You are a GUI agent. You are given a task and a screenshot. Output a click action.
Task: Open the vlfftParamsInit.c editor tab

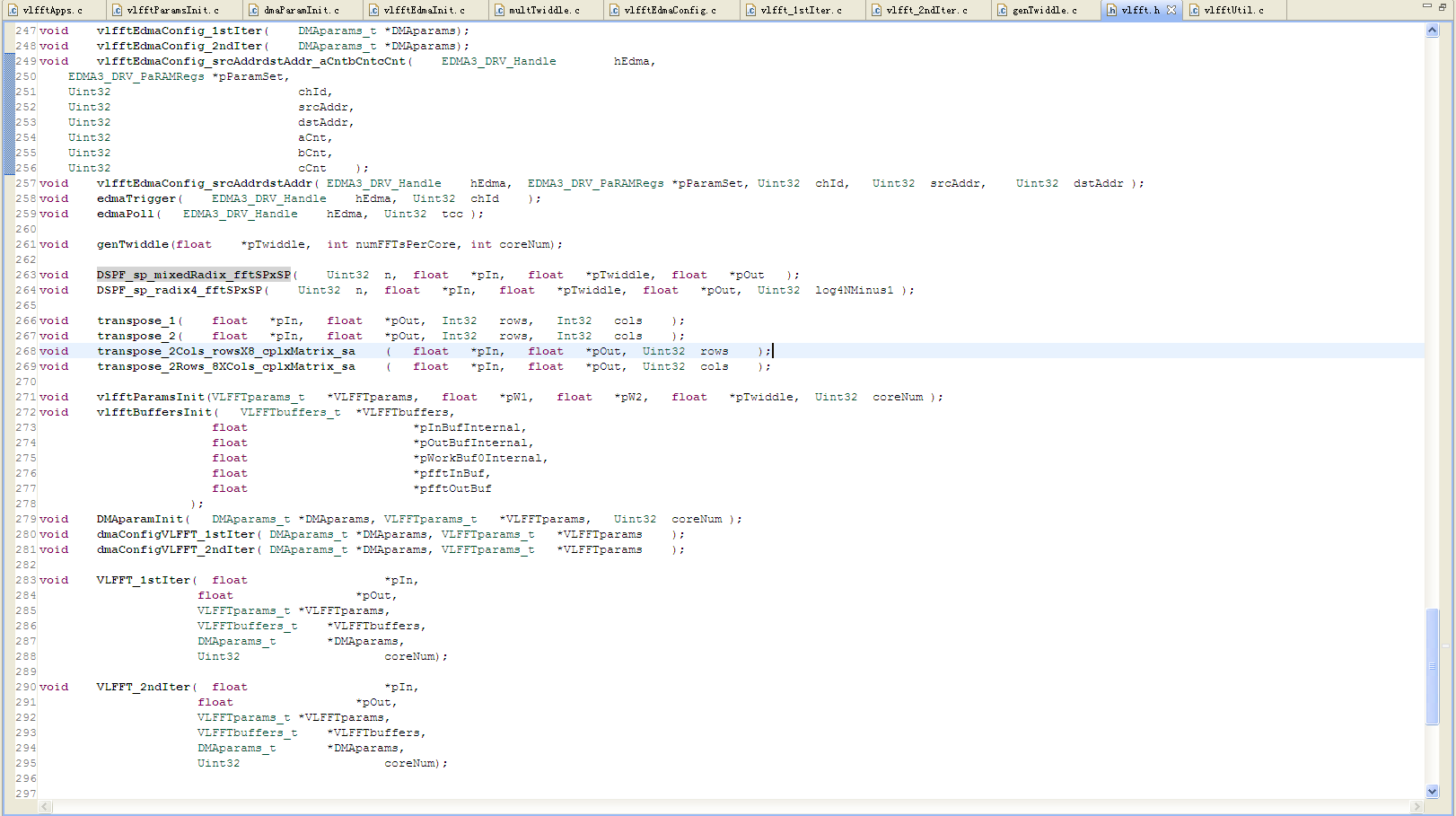(172, 10)
